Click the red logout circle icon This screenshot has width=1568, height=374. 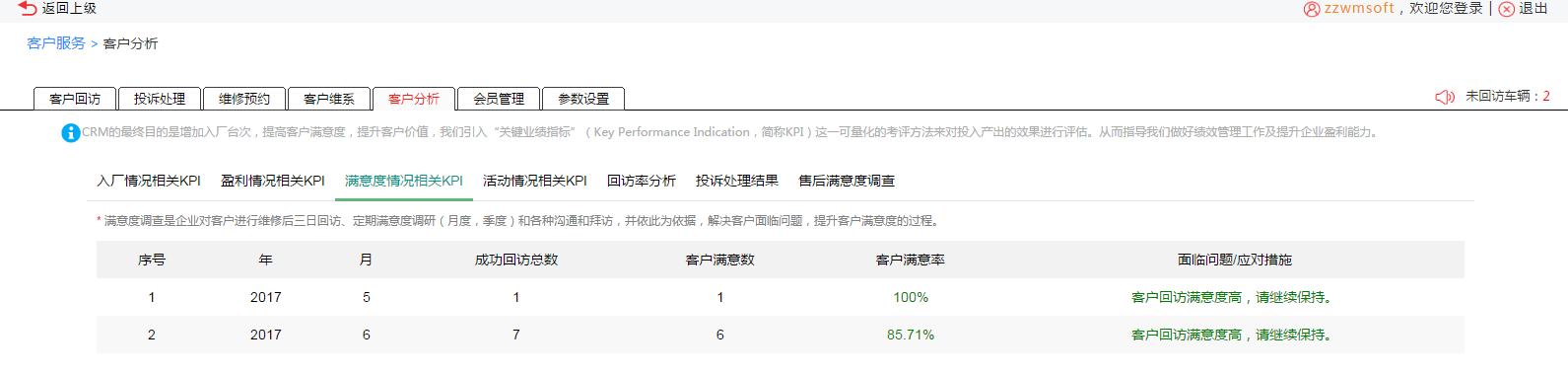[x=1507, y=9]
